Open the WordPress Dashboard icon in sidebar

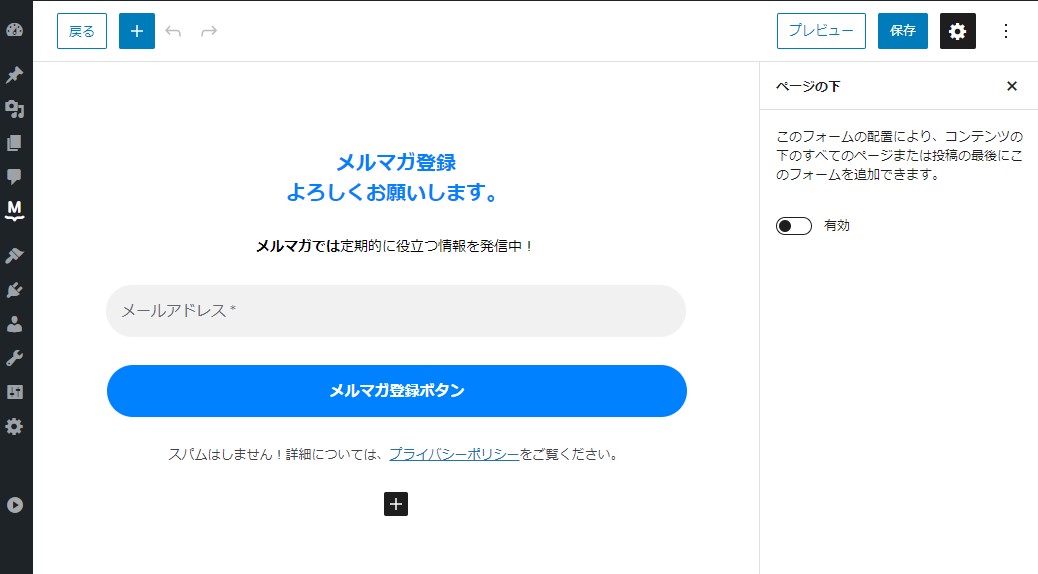[14, 30]
